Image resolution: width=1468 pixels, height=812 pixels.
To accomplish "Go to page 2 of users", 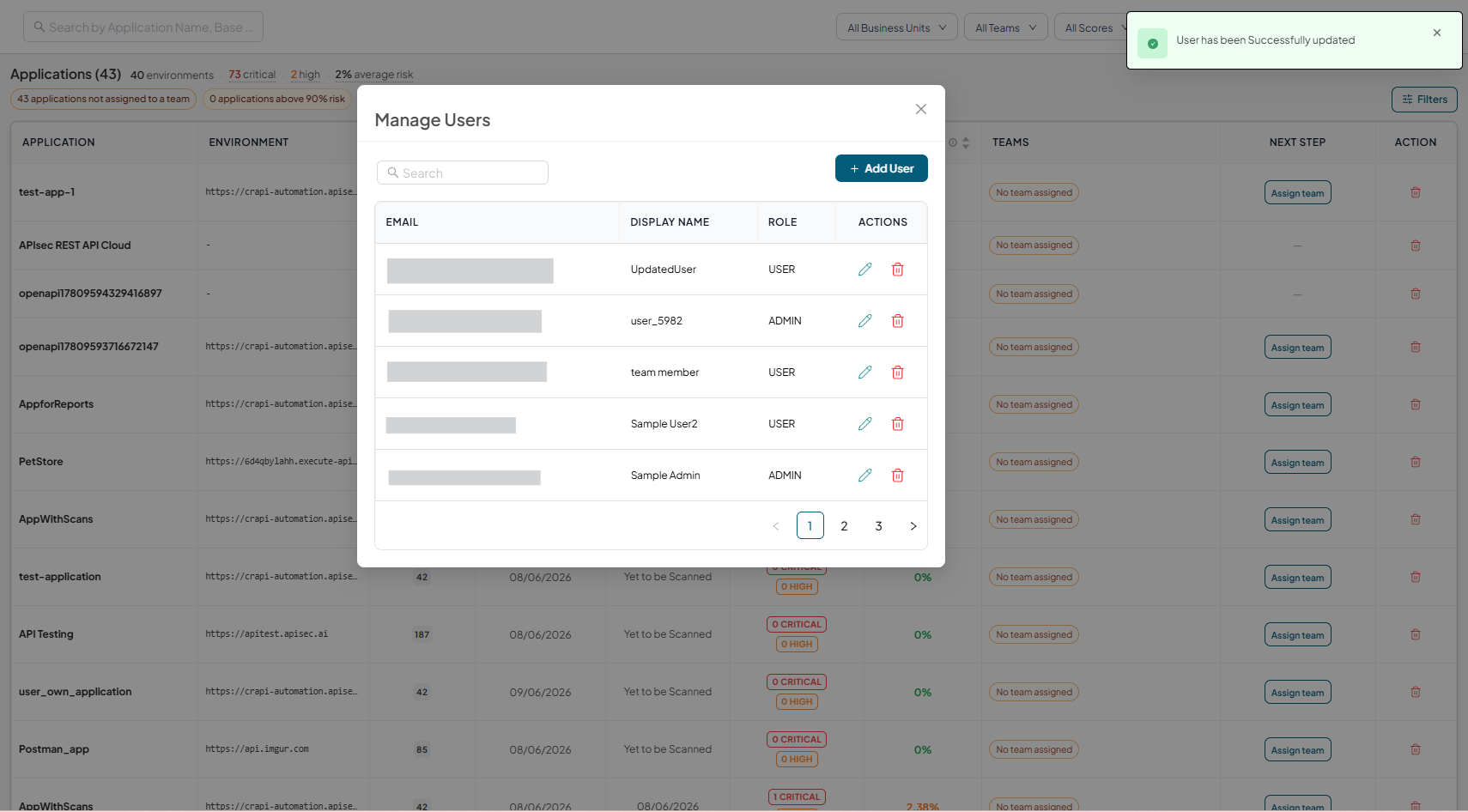I will point(844,525).
